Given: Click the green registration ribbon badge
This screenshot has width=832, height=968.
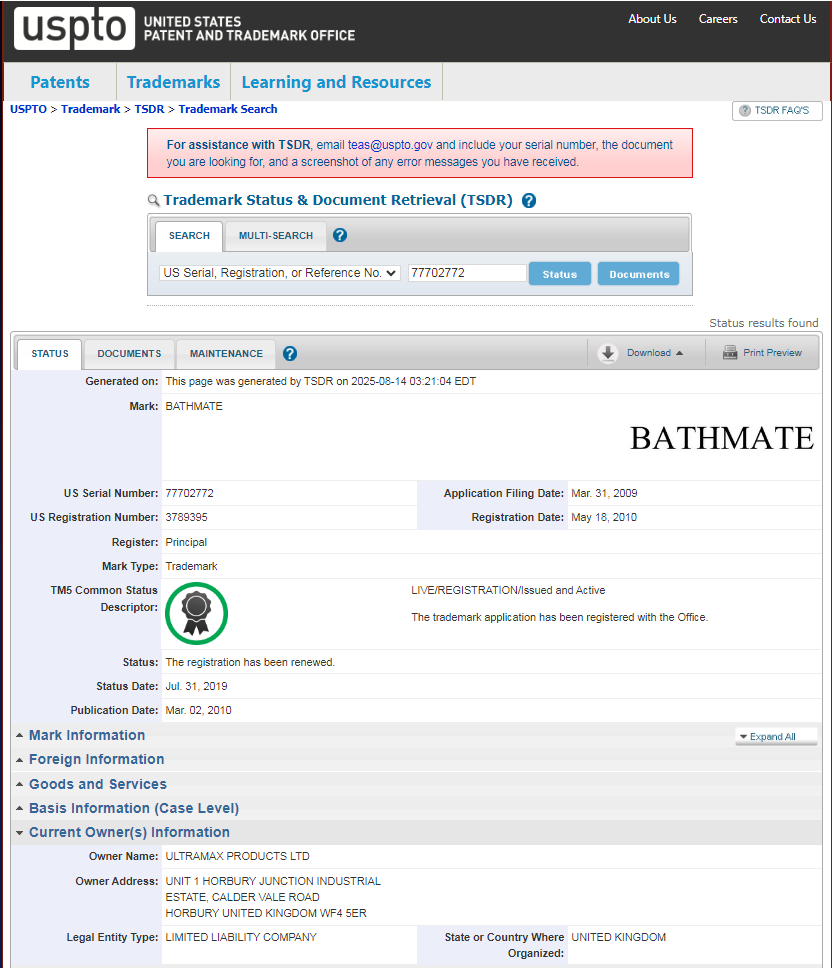Looking at the screenshot, I should 196,612.
